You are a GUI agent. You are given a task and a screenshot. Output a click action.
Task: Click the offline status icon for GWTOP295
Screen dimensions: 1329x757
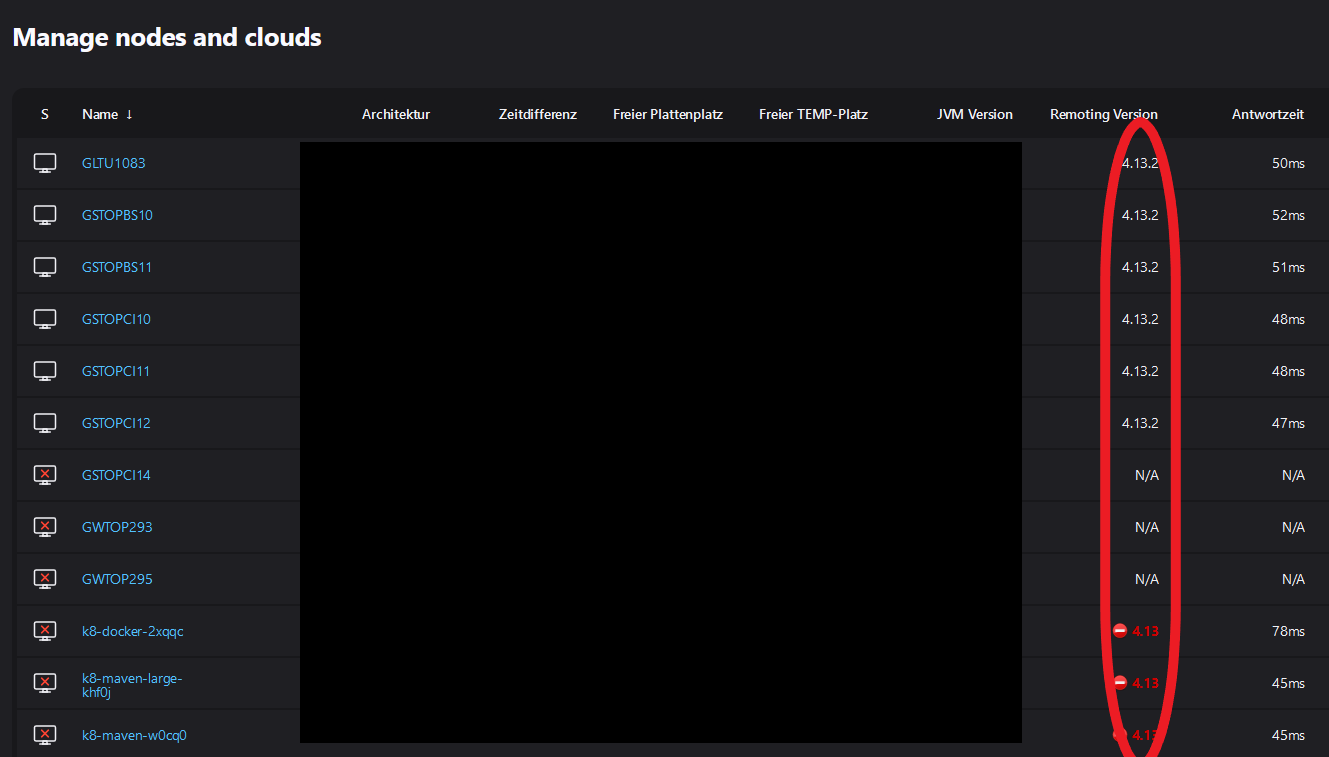pyautogui.click(x=45, y=579)
